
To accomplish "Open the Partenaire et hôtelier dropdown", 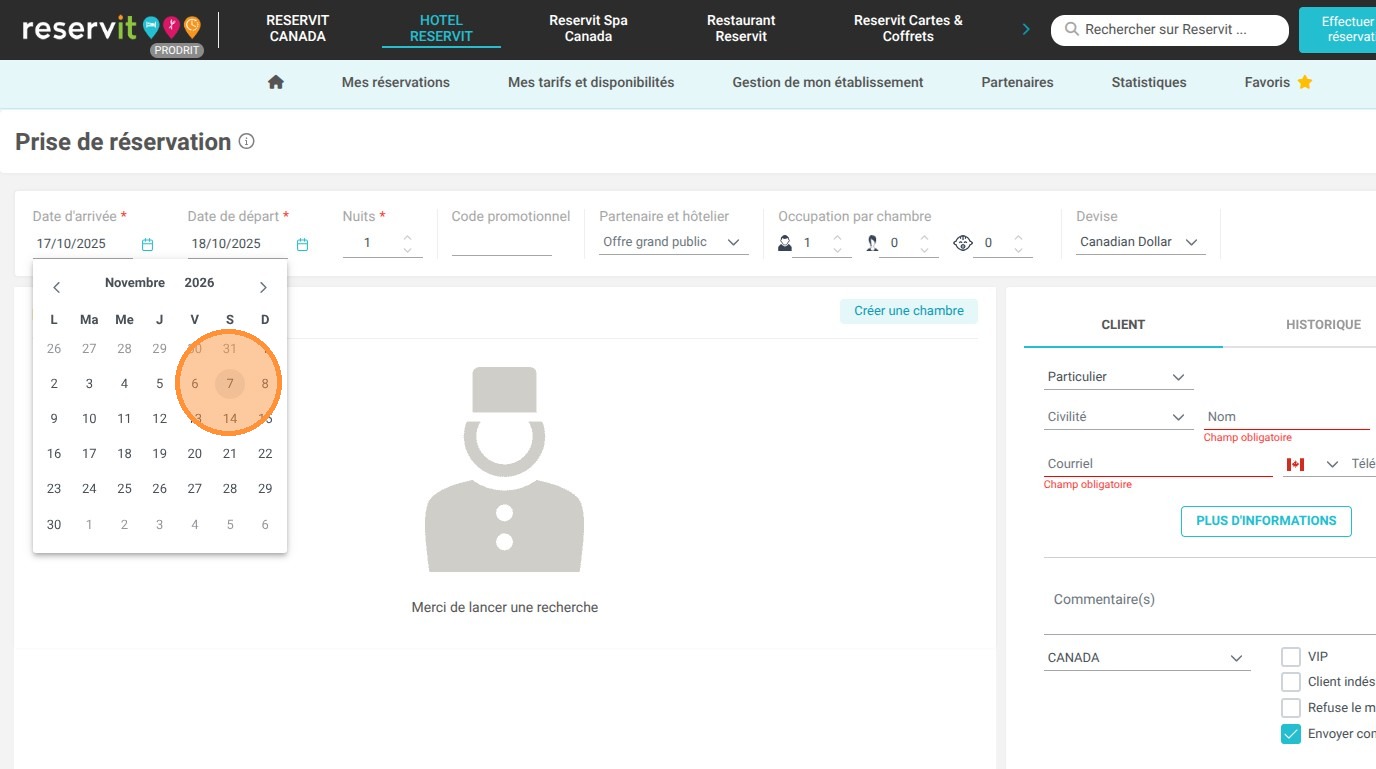I will click(x=674, y=242).
